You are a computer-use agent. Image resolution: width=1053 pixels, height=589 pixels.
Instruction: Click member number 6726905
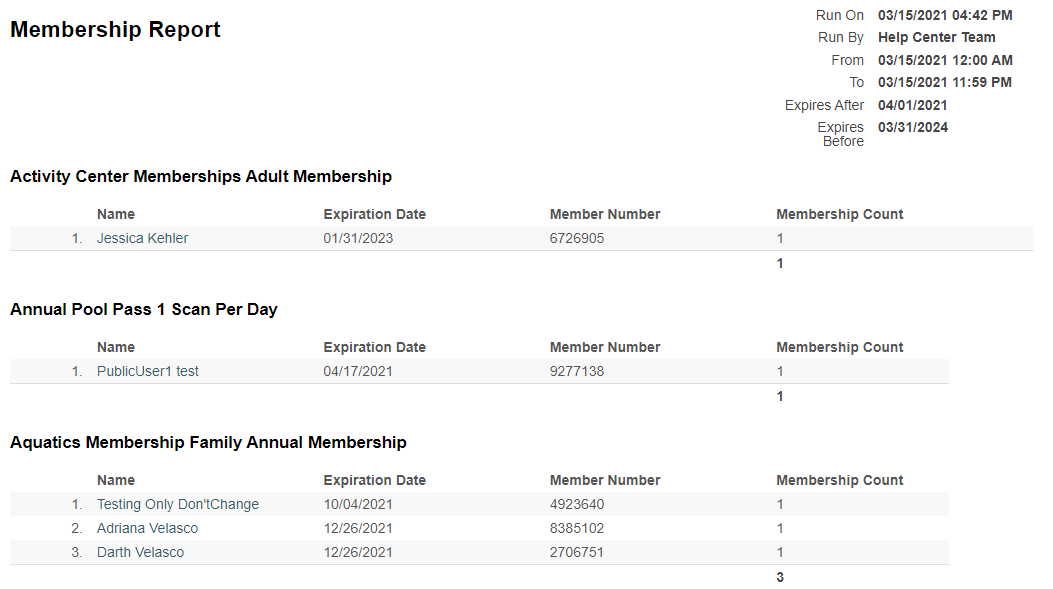[x=577, y=238]
